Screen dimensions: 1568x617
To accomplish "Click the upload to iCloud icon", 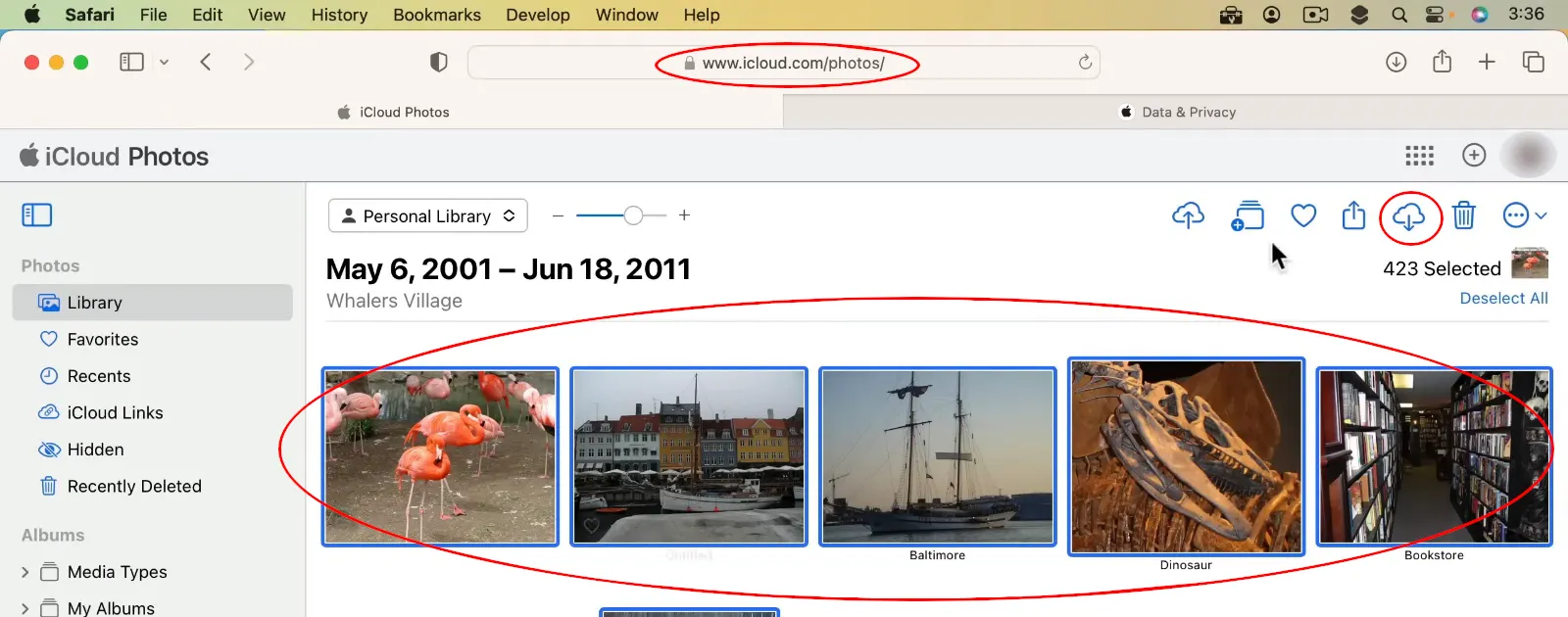I will (x=1188, y=215).
